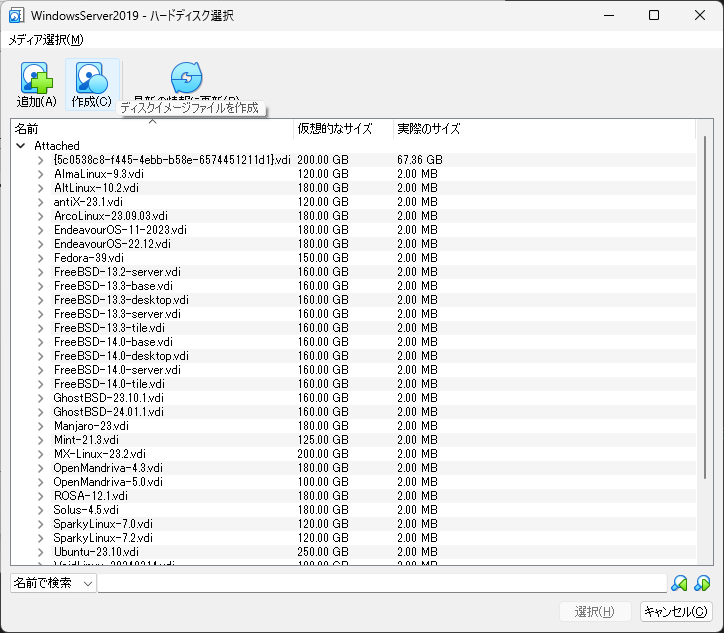
Task: Select FreeBSD-14.0-base.vdi disk
Action: point(113,342)
